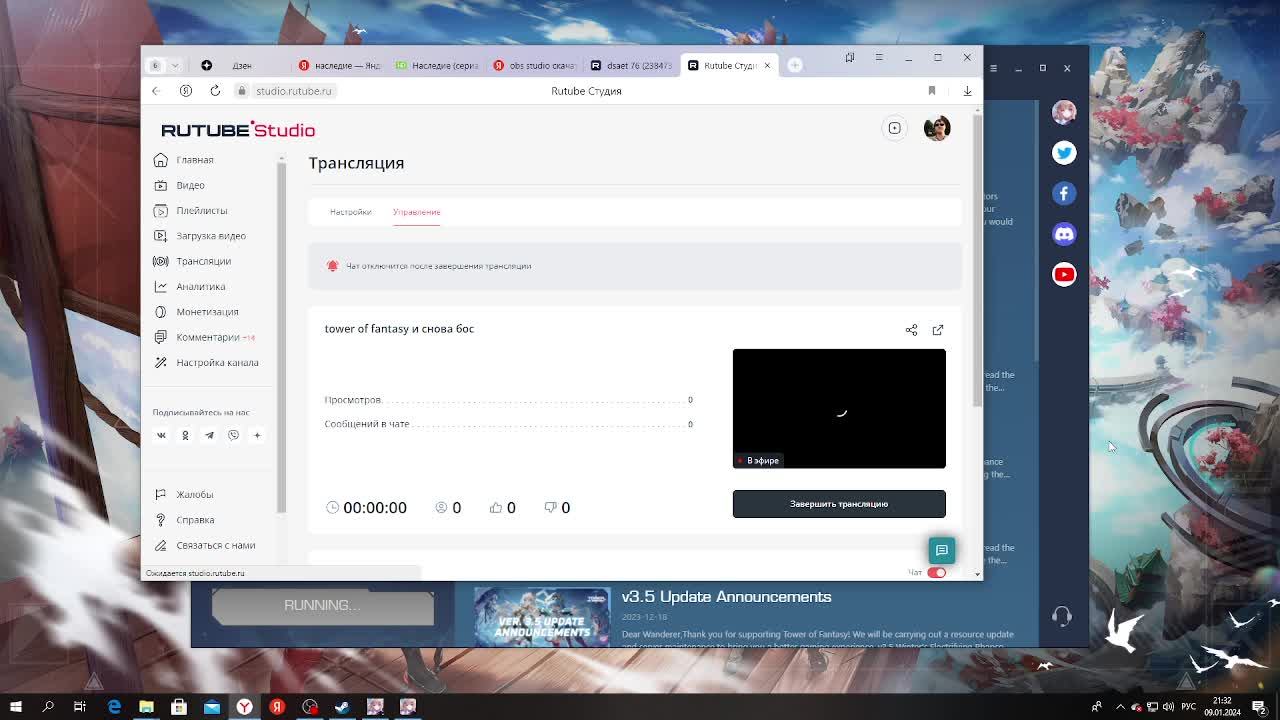The height and width of the screenshot is (720, 1280).
Task: Reload the page in the browser
Action: [215, 91]
